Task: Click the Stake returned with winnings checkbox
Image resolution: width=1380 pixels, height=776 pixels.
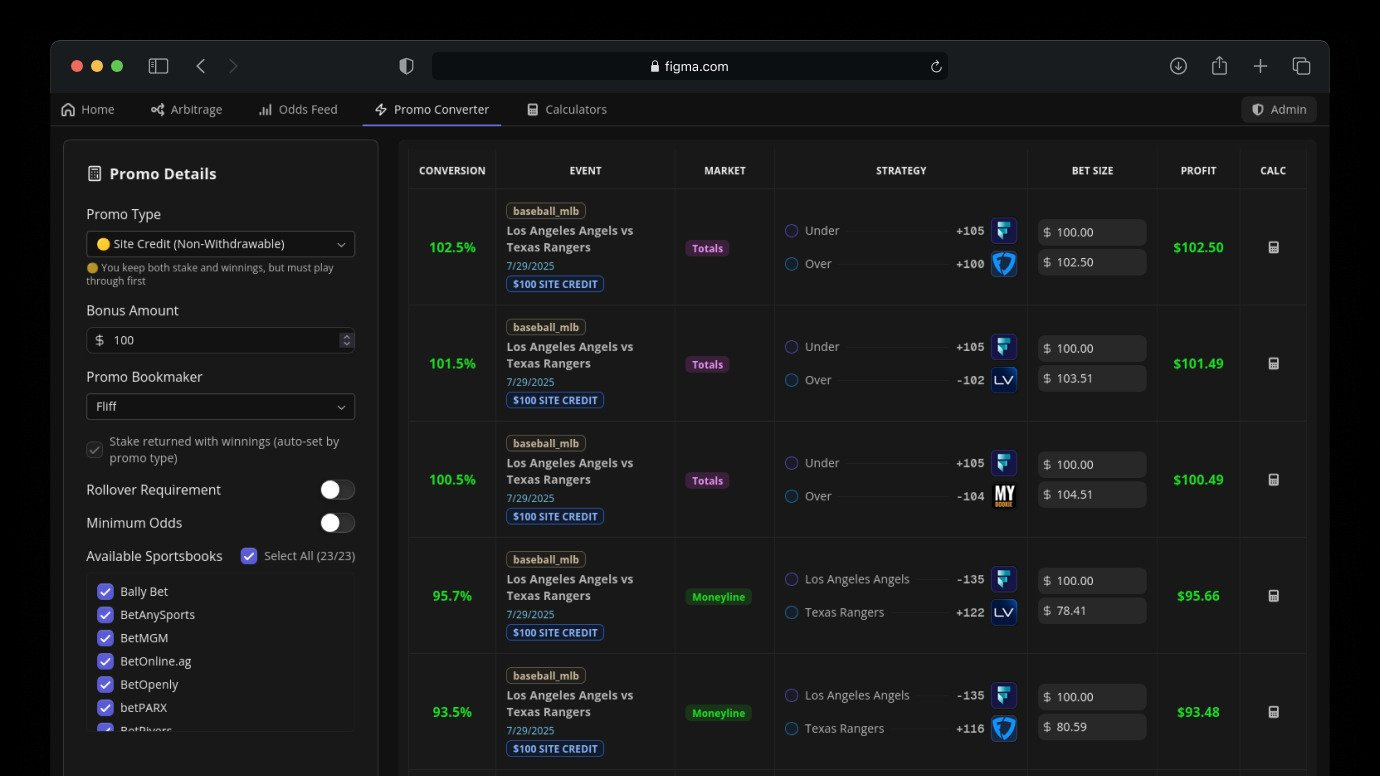Action: [x=94, y=450]
